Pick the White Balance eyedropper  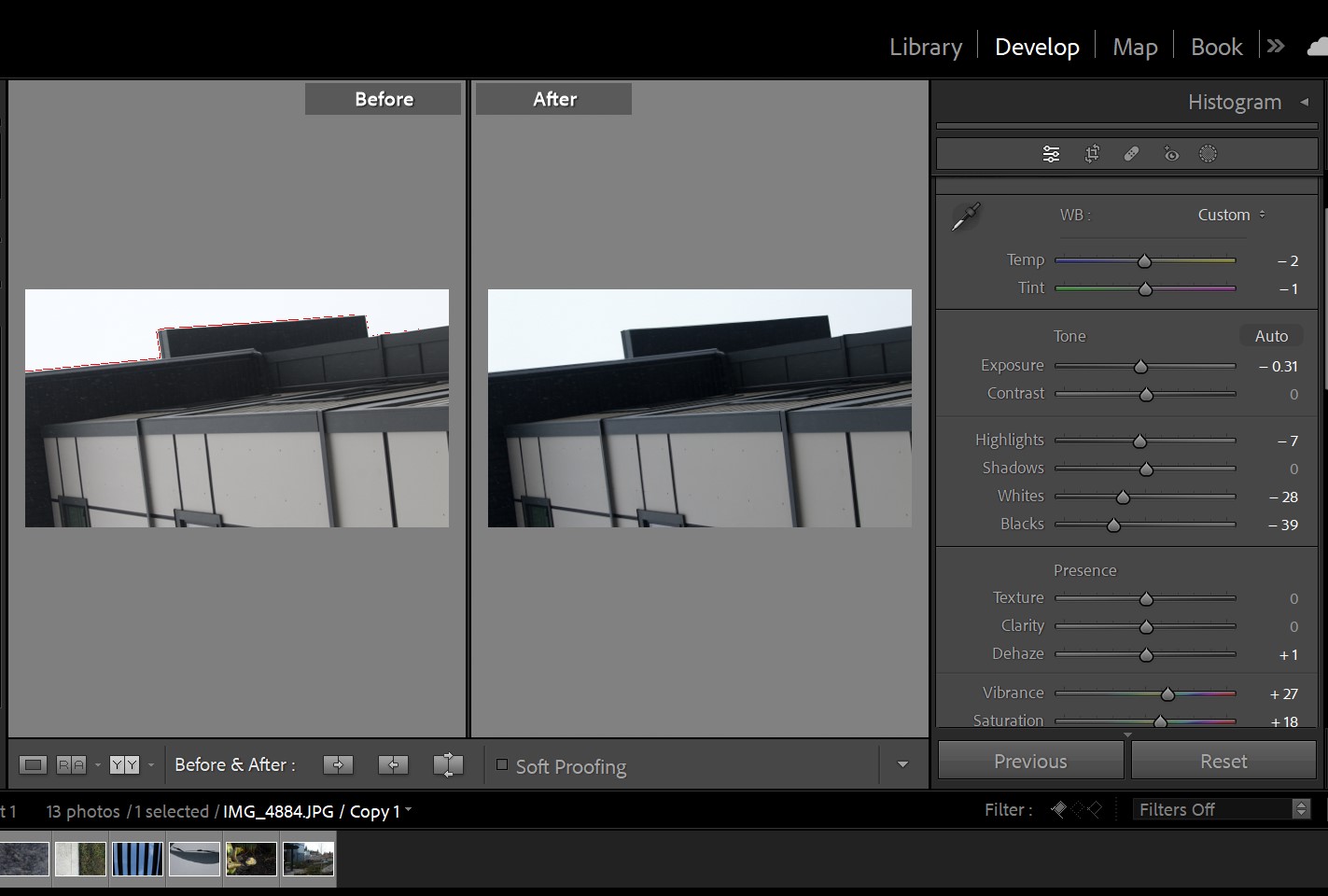[965, 217]
